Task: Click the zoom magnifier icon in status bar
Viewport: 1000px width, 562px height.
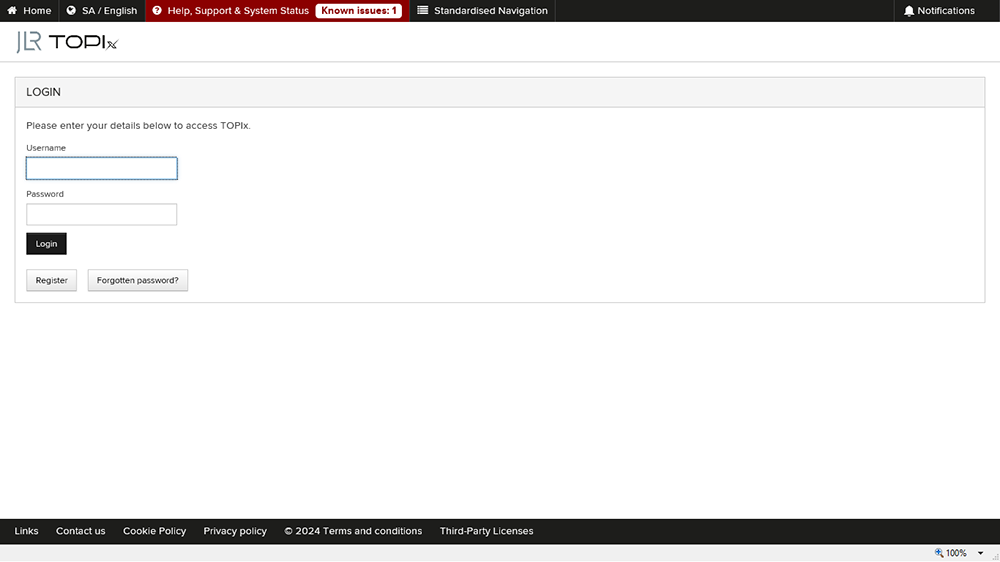Action: tap(939, 552)
